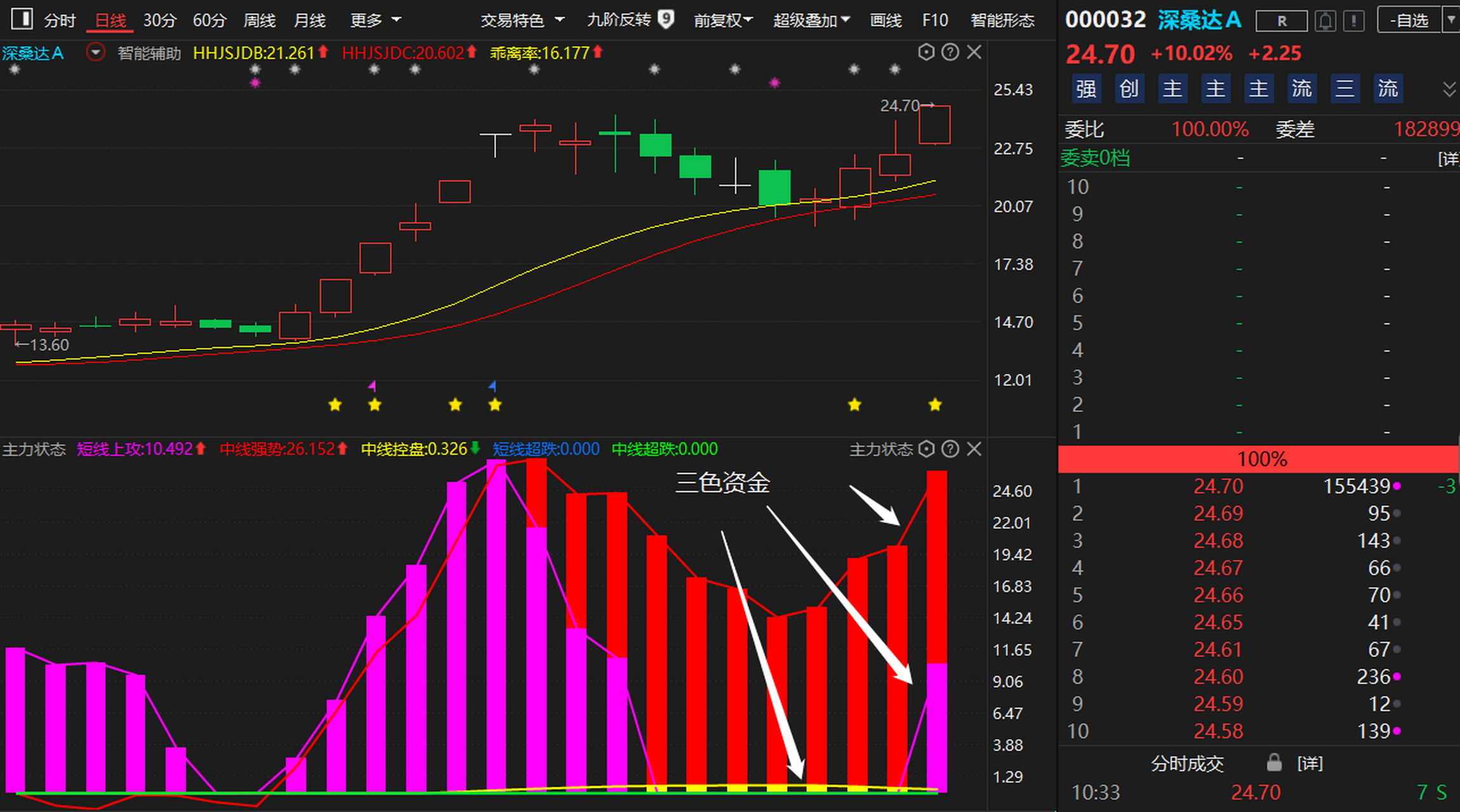Open the 智能形态 pattern feature
Image resolution: width=1460 pixels, height=812 pixels.
[1003, 20]
